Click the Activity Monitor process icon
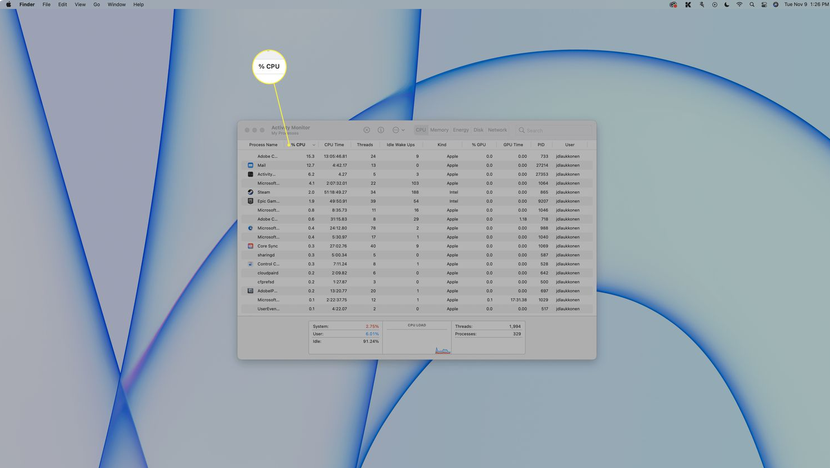The width and height of the screenshot is (830, 468). [x=250, y=174]
